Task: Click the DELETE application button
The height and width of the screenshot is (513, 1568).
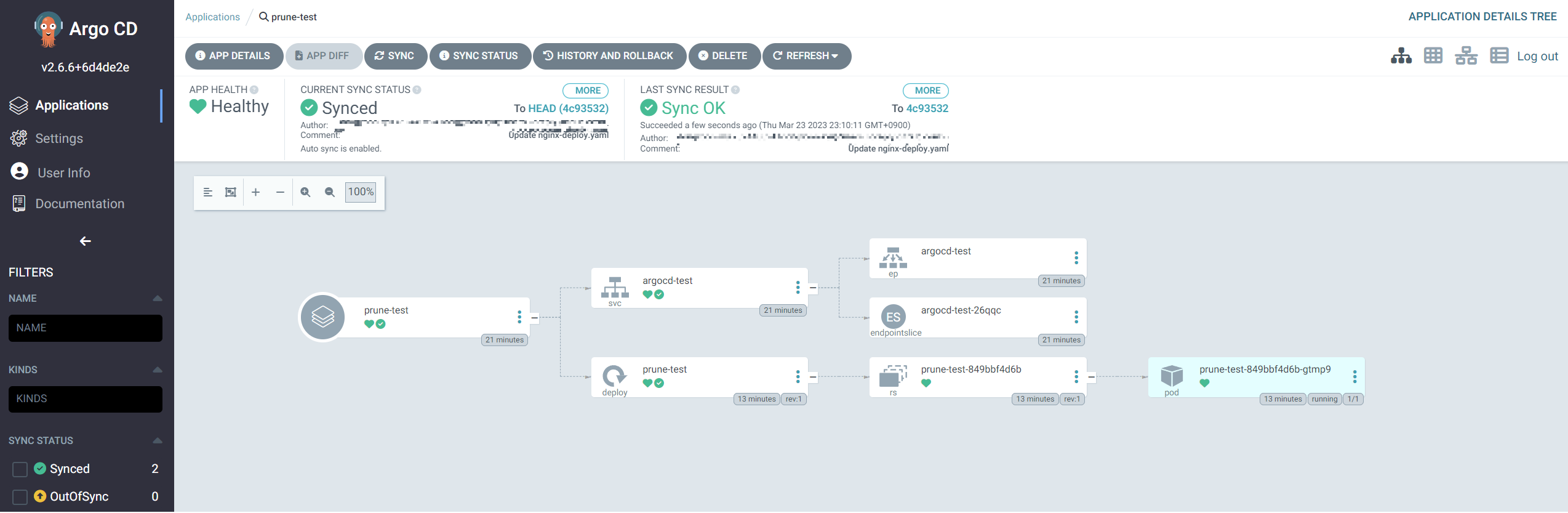Action: click(724, 56)
